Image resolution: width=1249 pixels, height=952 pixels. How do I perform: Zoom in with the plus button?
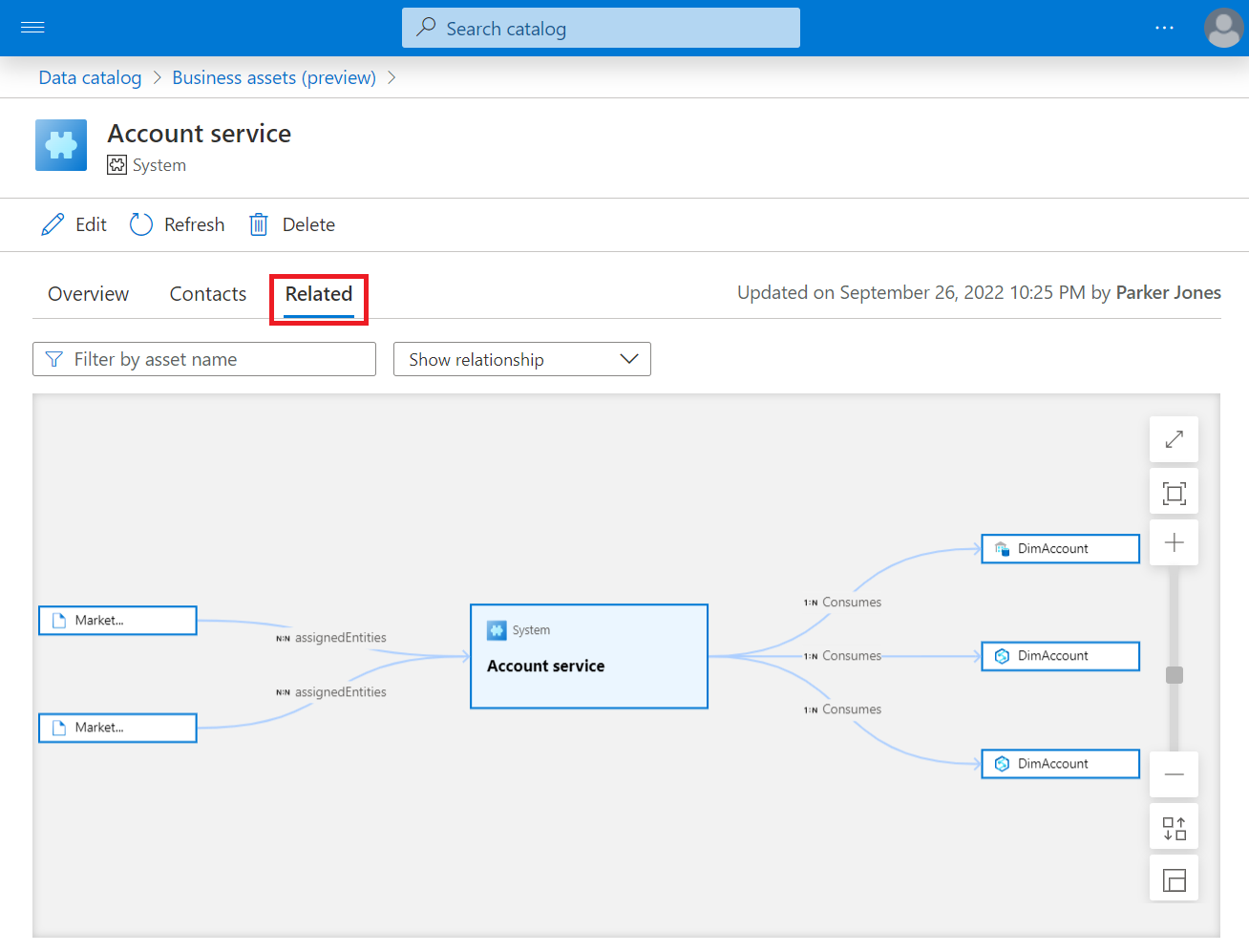point(1175,542)
